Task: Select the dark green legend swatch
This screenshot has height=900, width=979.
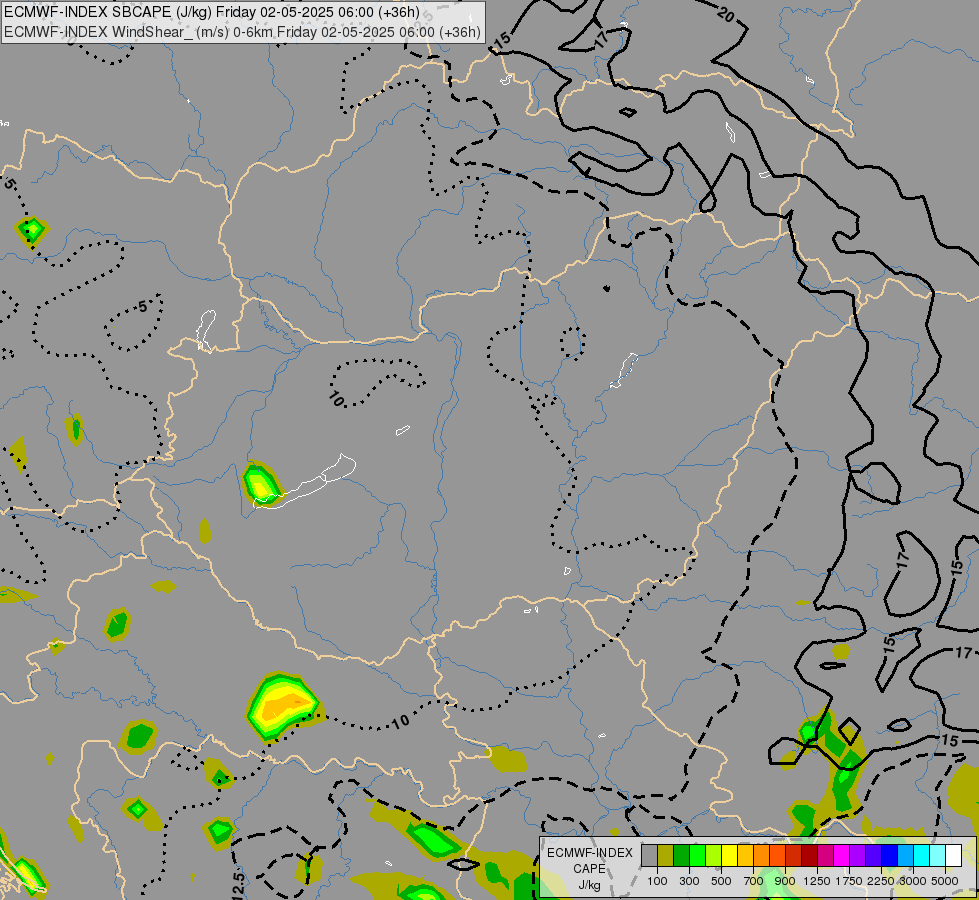Action: [682, 855]
